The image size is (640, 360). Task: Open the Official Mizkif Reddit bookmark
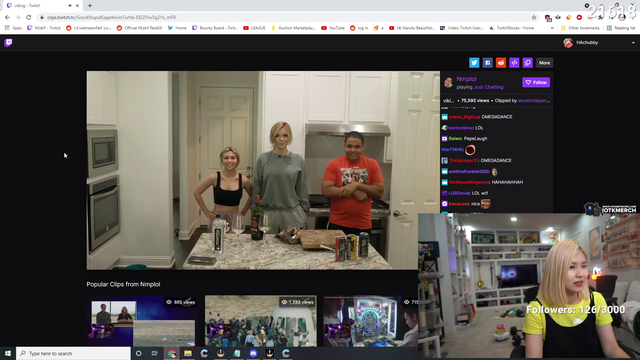pos(139,28)
